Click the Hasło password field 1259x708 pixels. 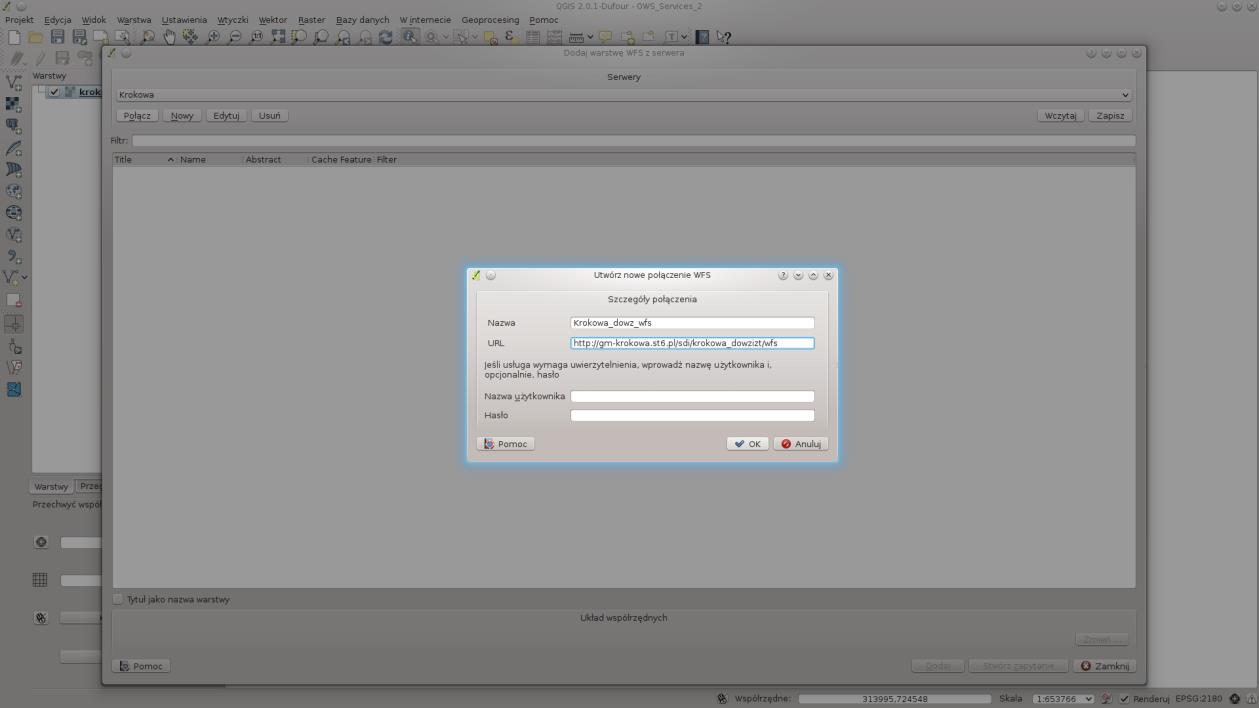click(692, 416)
